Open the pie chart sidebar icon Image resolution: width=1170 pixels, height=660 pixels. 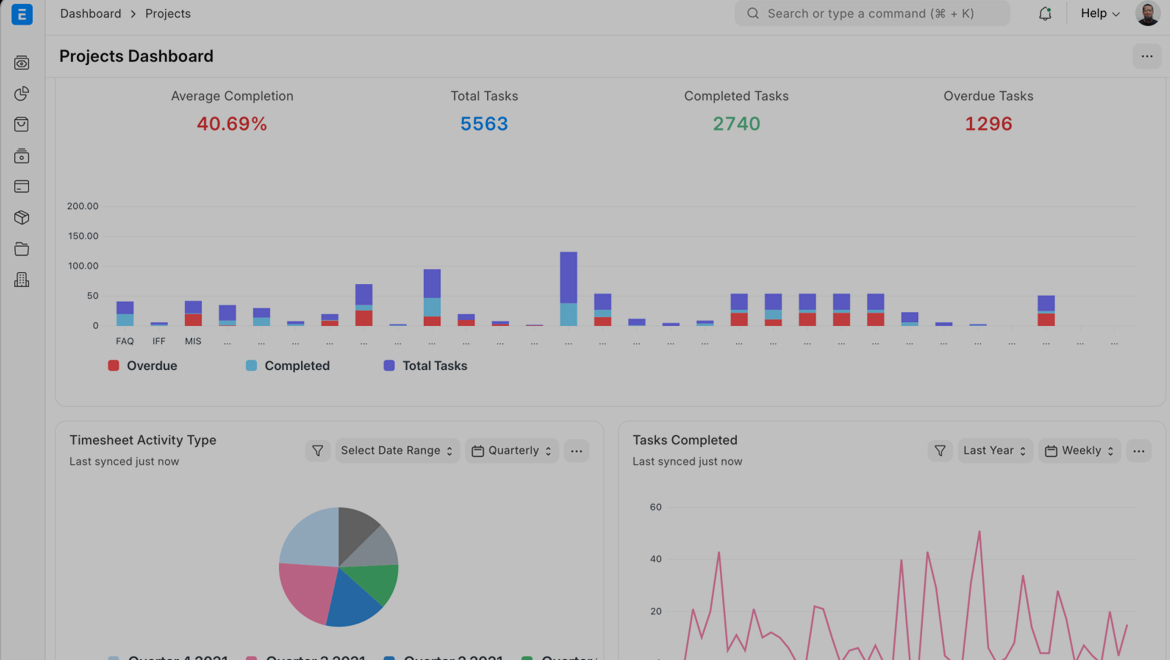[22, 93]
